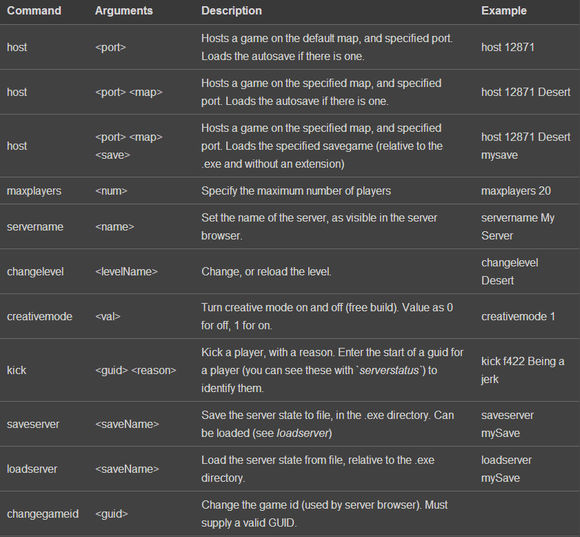Click the 'creativemode 1' example
This screenshot has width=580, height=537.
pos(518,317)
